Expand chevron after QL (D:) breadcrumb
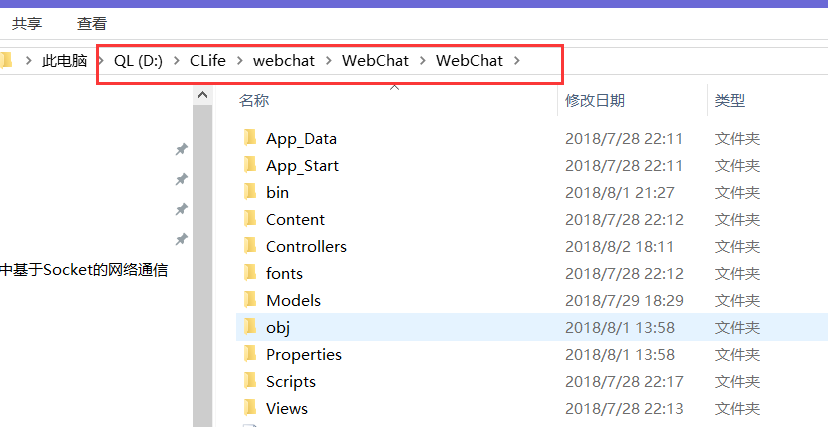This screenshot has height=427, width=828. tap(176, 61)
